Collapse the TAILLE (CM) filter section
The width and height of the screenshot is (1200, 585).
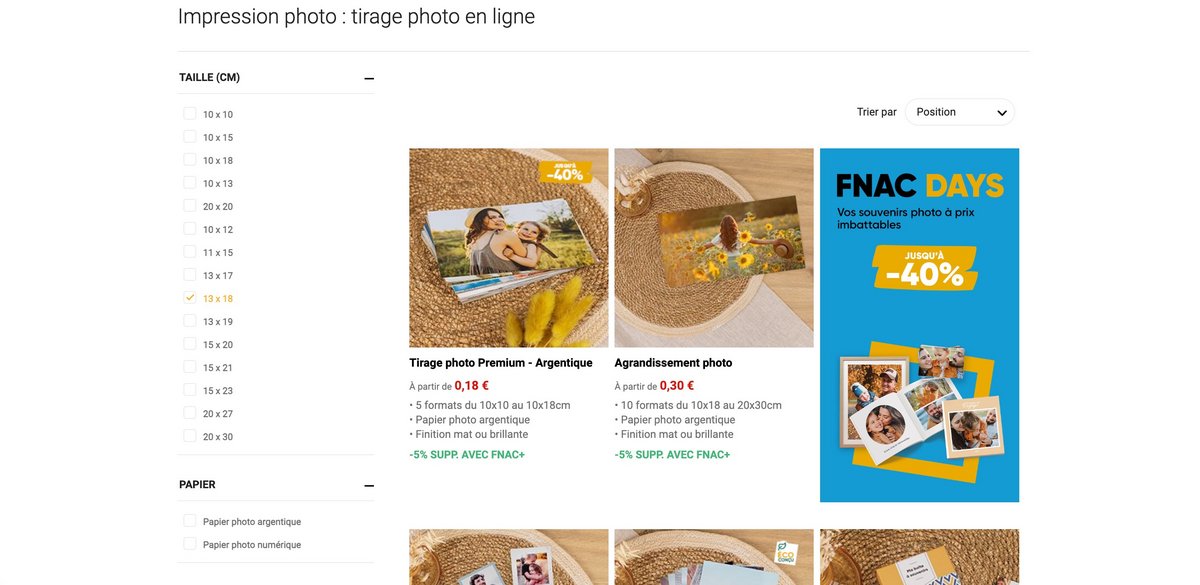pos(369,78)
